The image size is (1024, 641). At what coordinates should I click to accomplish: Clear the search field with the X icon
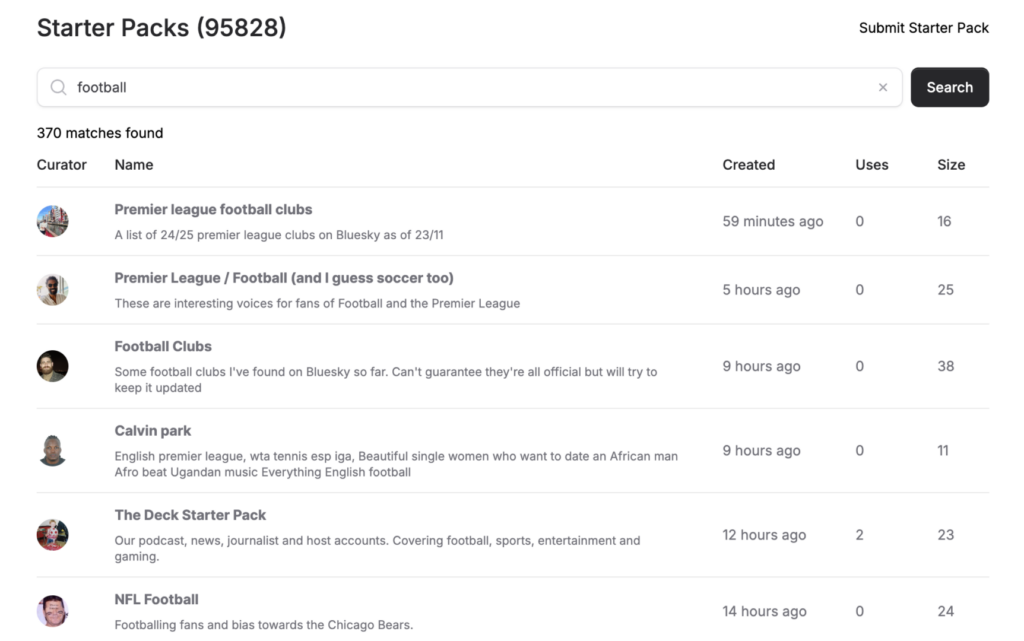883,88
